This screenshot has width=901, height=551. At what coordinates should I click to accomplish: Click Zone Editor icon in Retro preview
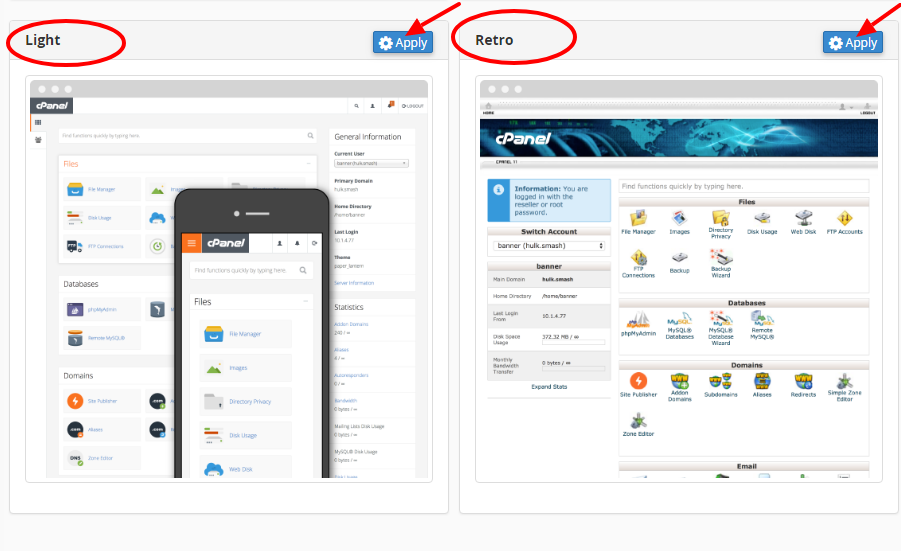[638, 421]
